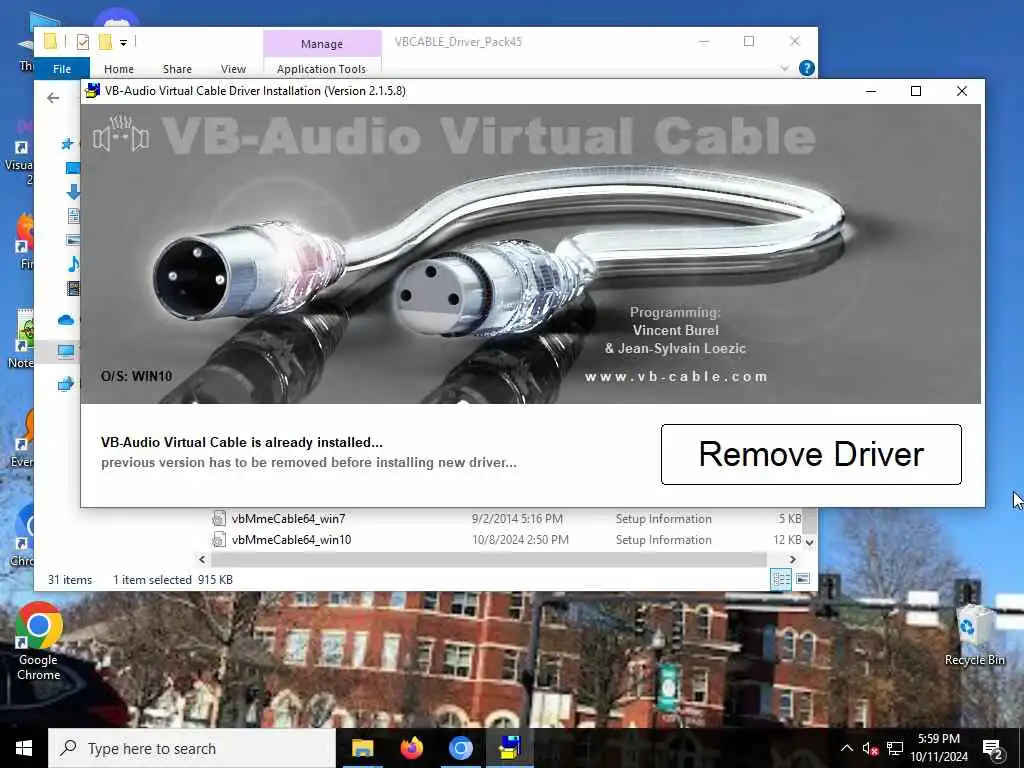Open the Application Tools tab

(x=321, y=69)
